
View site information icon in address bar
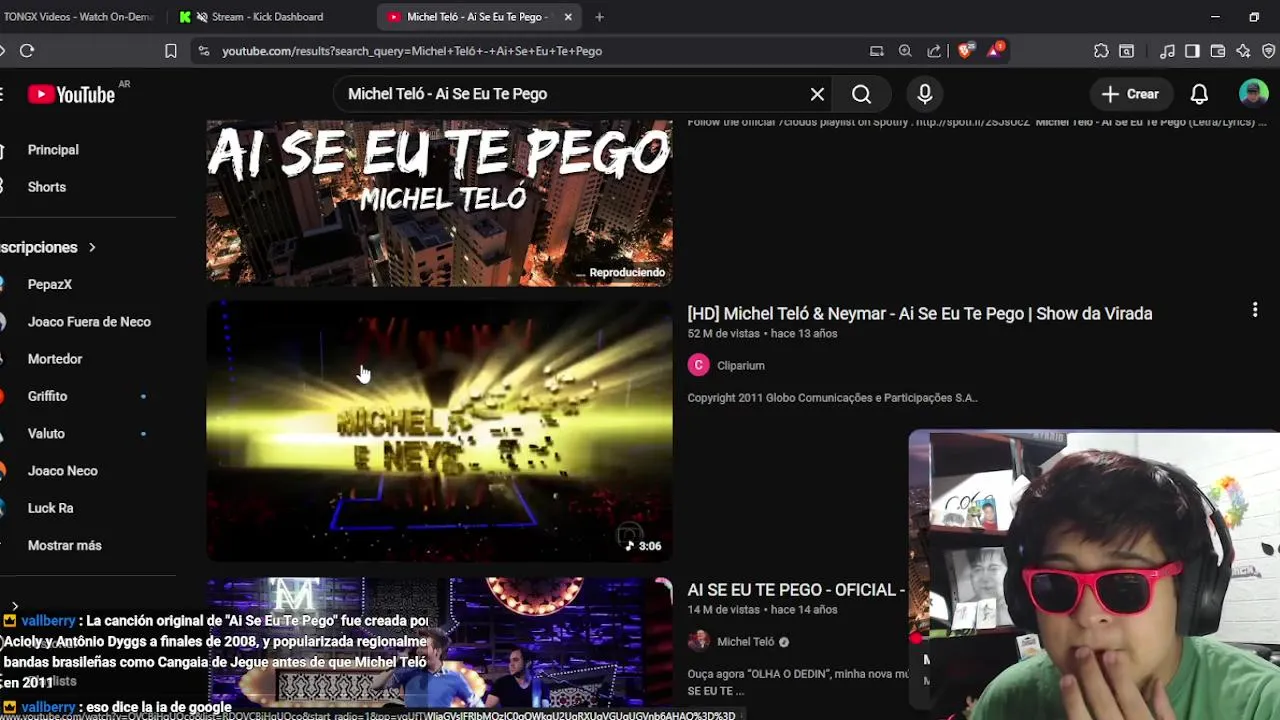[x=204, y=51]
